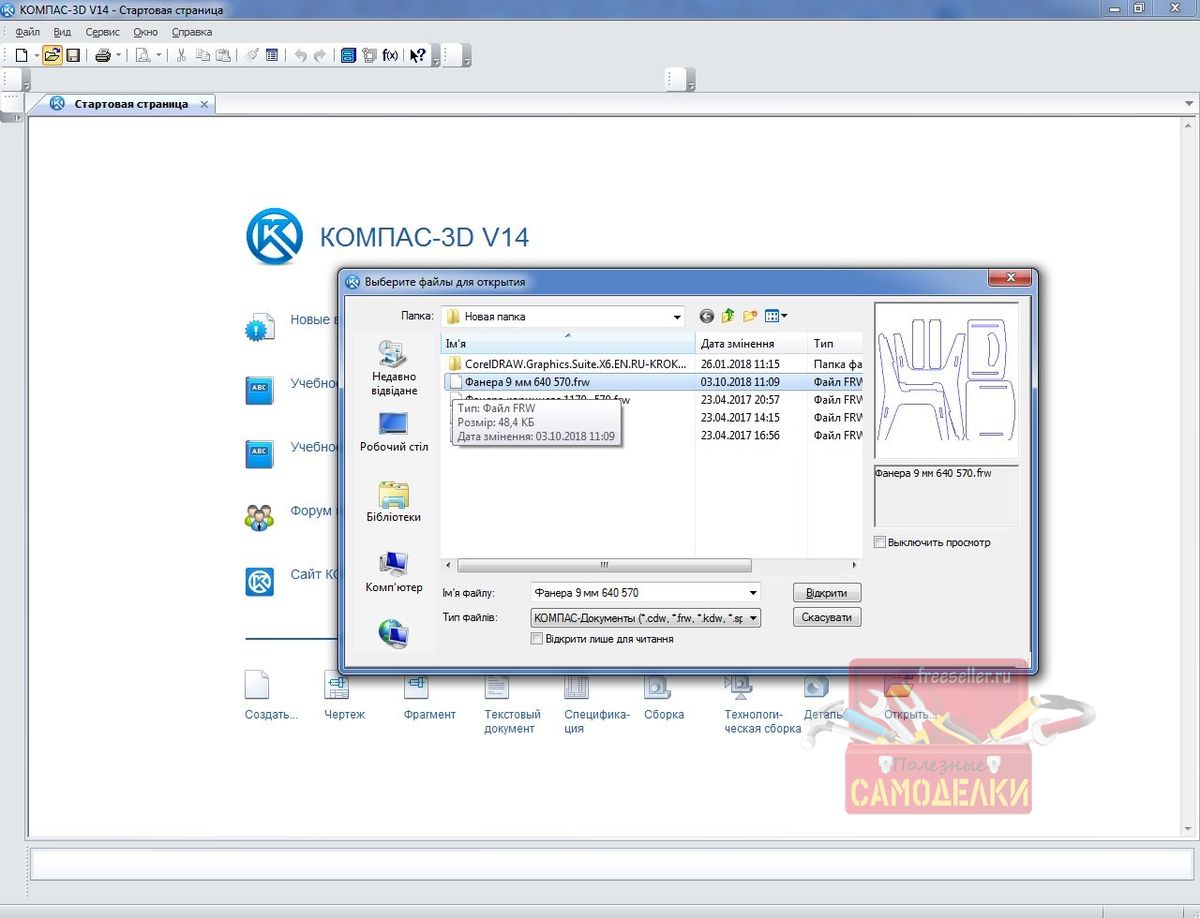Open the view menu dropdown arrow
The image size is (1200, 918).
coord(784,316)
